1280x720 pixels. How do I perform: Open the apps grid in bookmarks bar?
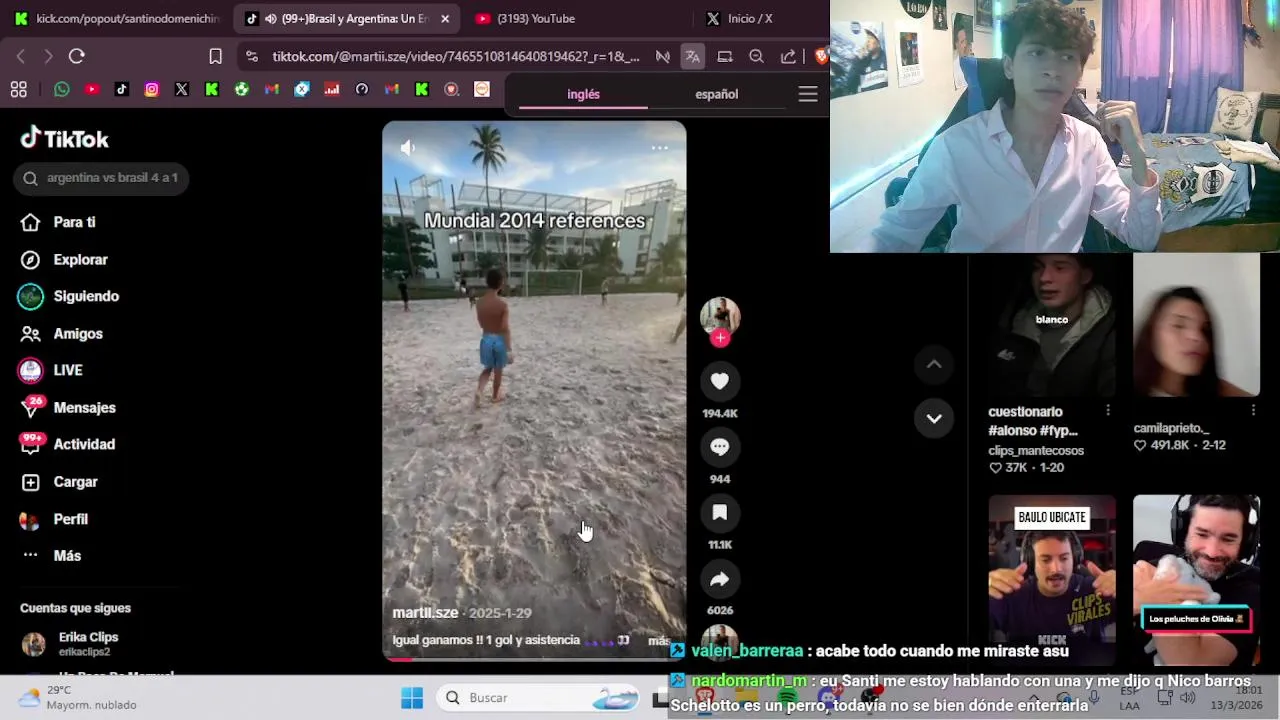[x=19, y=90]
